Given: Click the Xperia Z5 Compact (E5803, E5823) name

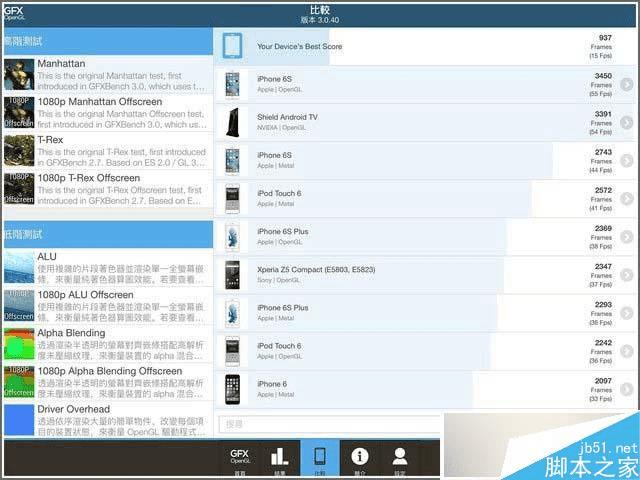Looking at the screenshot, I should click(x=316, y=269).
